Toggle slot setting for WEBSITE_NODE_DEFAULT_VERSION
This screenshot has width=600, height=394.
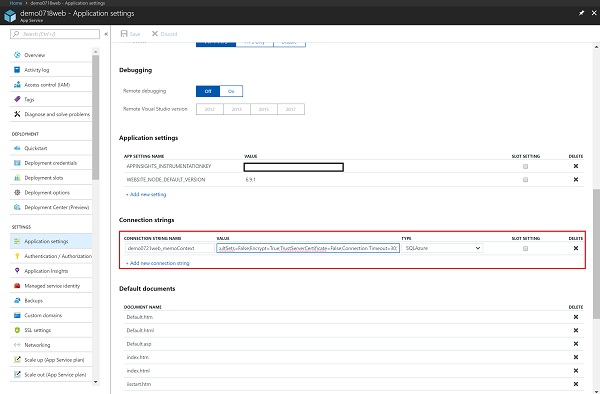[525, 180]
